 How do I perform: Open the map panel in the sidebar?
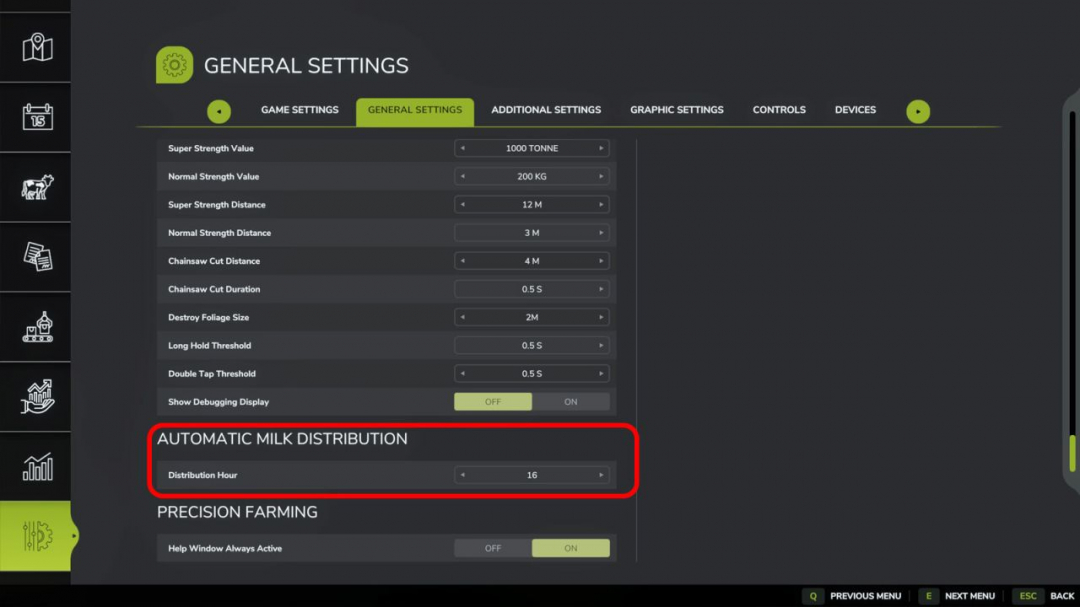pyautogui.click(x=36, y=46)
